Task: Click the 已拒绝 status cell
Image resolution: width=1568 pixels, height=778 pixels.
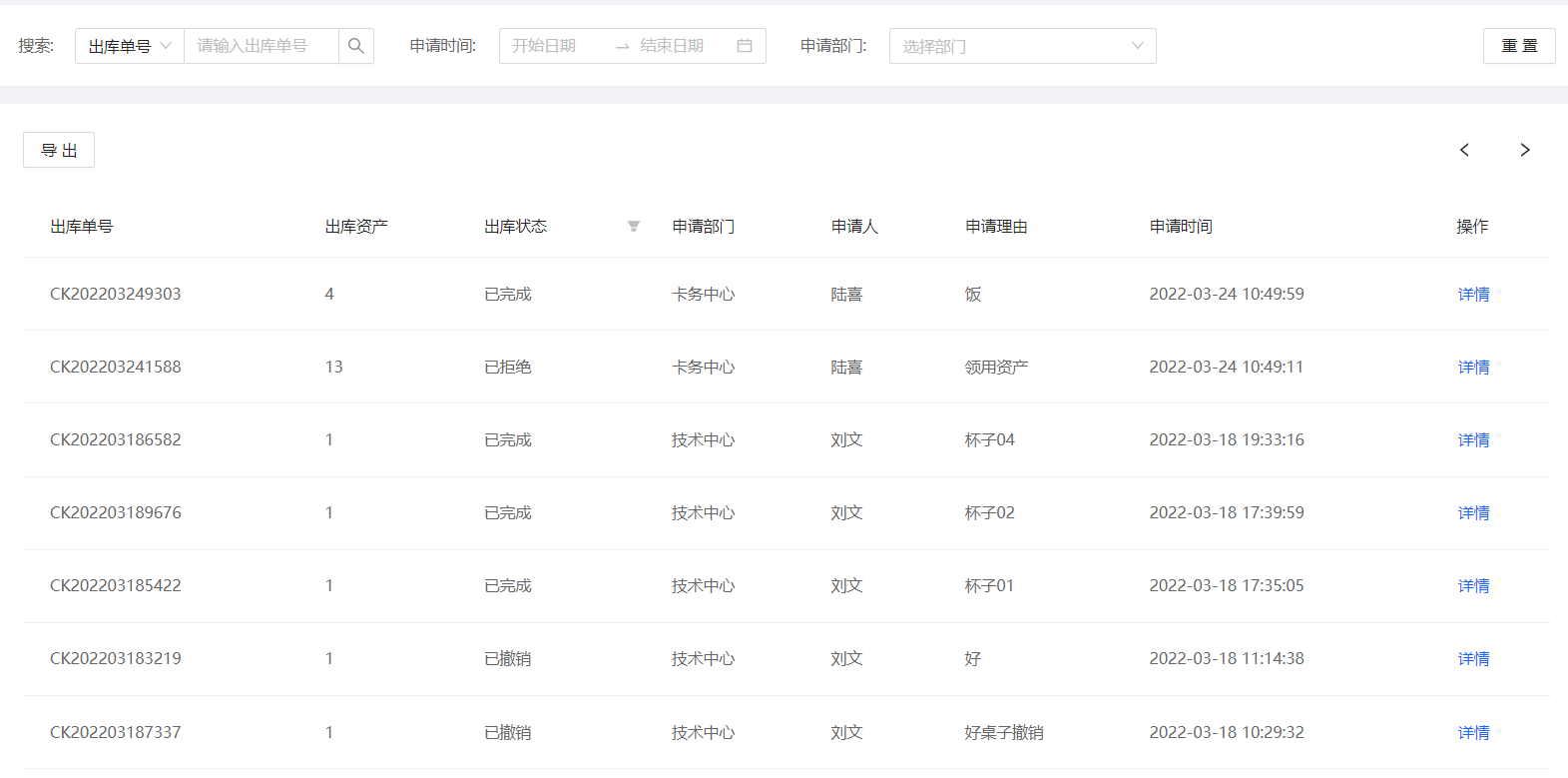Action: pyautogui.click(x=508, y=367)
